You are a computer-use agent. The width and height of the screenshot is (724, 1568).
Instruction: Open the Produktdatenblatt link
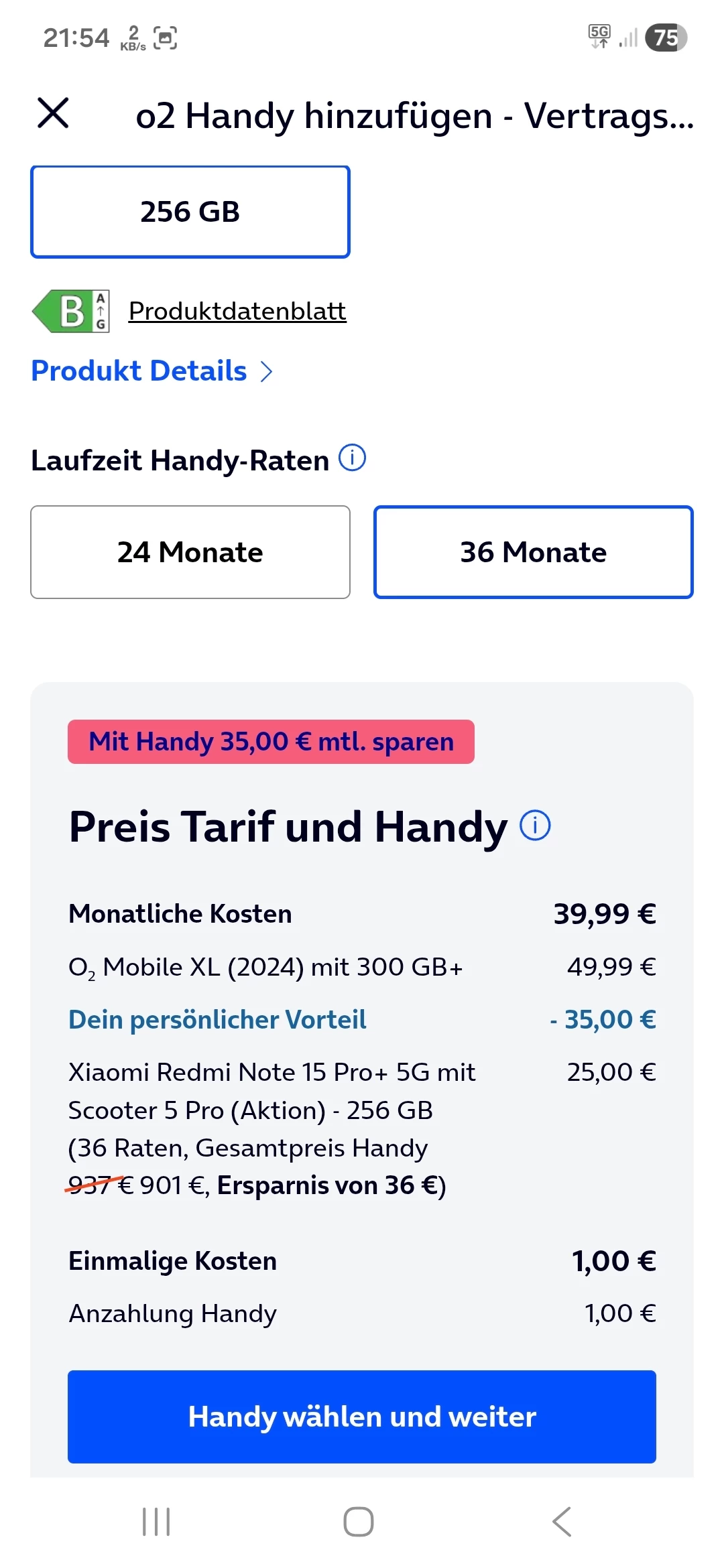237,311
